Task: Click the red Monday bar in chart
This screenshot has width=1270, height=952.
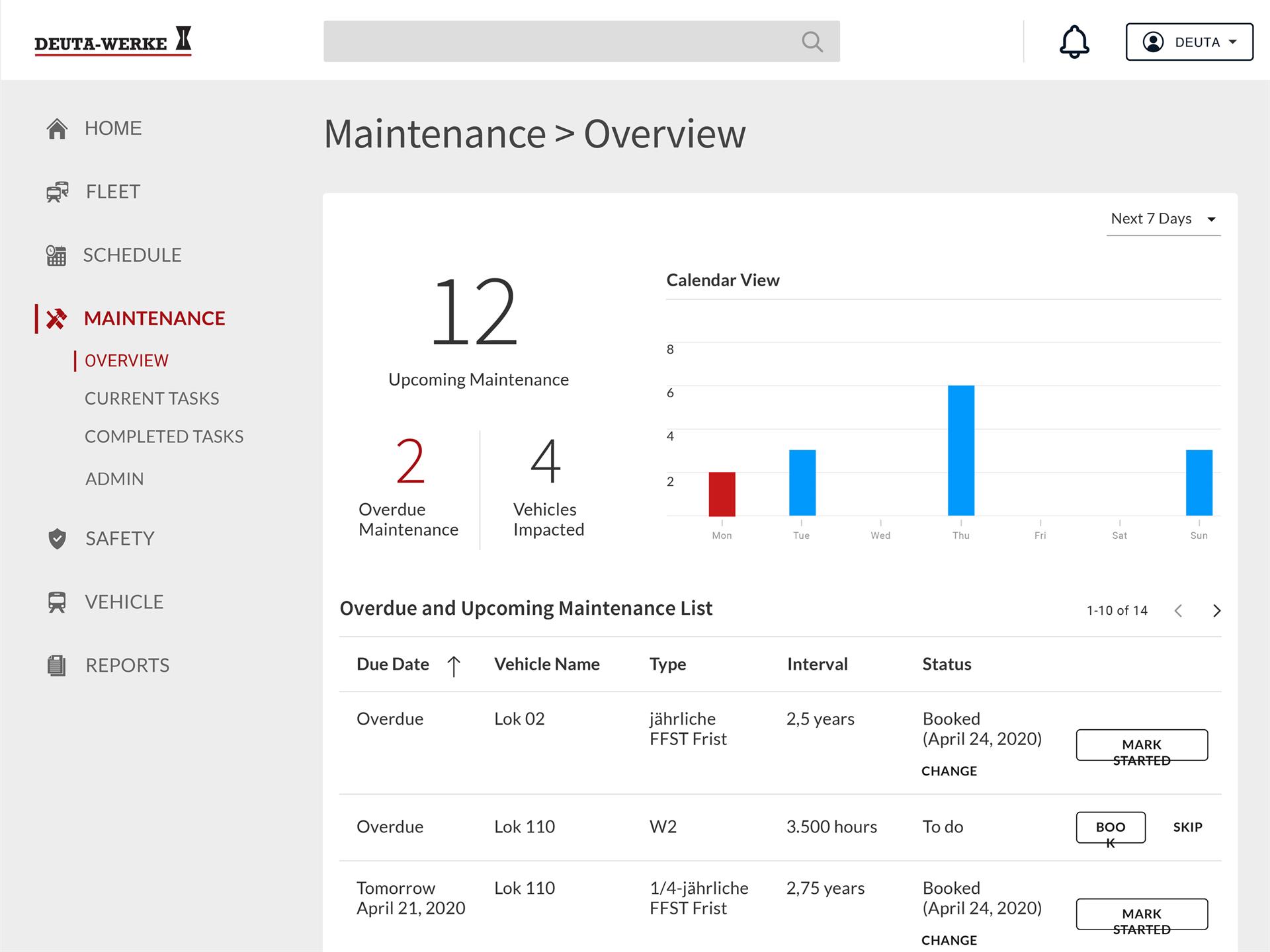Action: [722, 494]
